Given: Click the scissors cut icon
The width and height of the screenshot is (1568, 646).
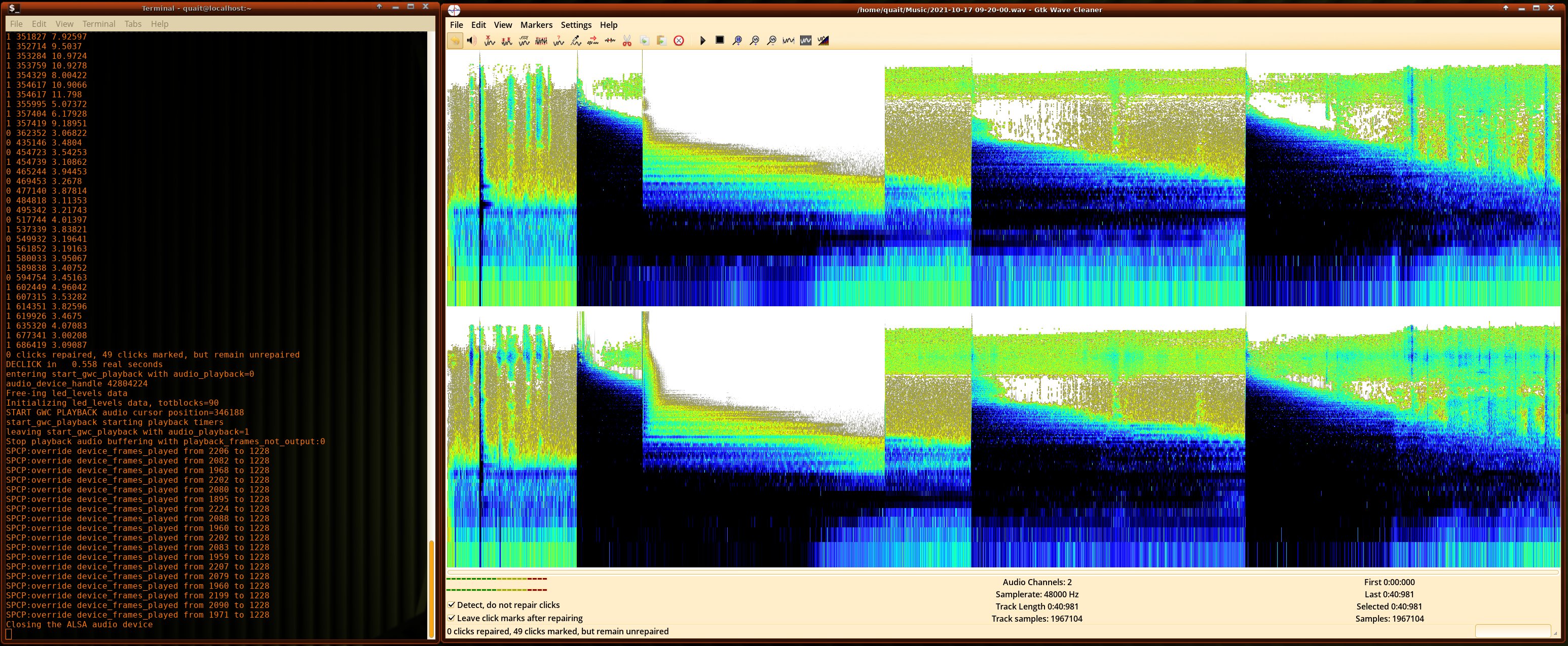Looking at the screenshot, I should (627, 41).
